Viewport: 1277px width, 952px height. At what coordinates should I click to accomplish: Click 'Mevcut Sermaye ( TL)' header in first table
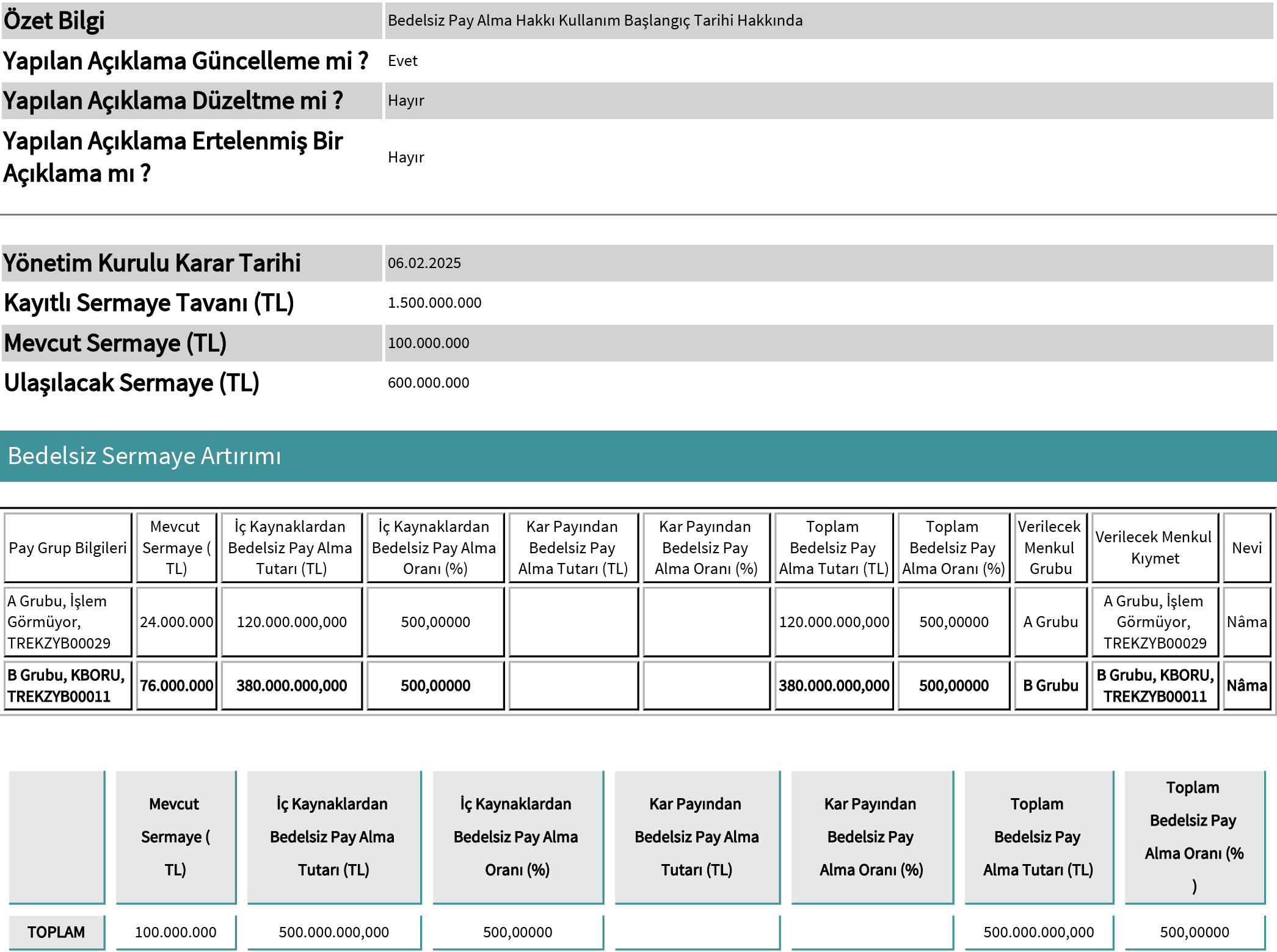click(x=176, y=548)
